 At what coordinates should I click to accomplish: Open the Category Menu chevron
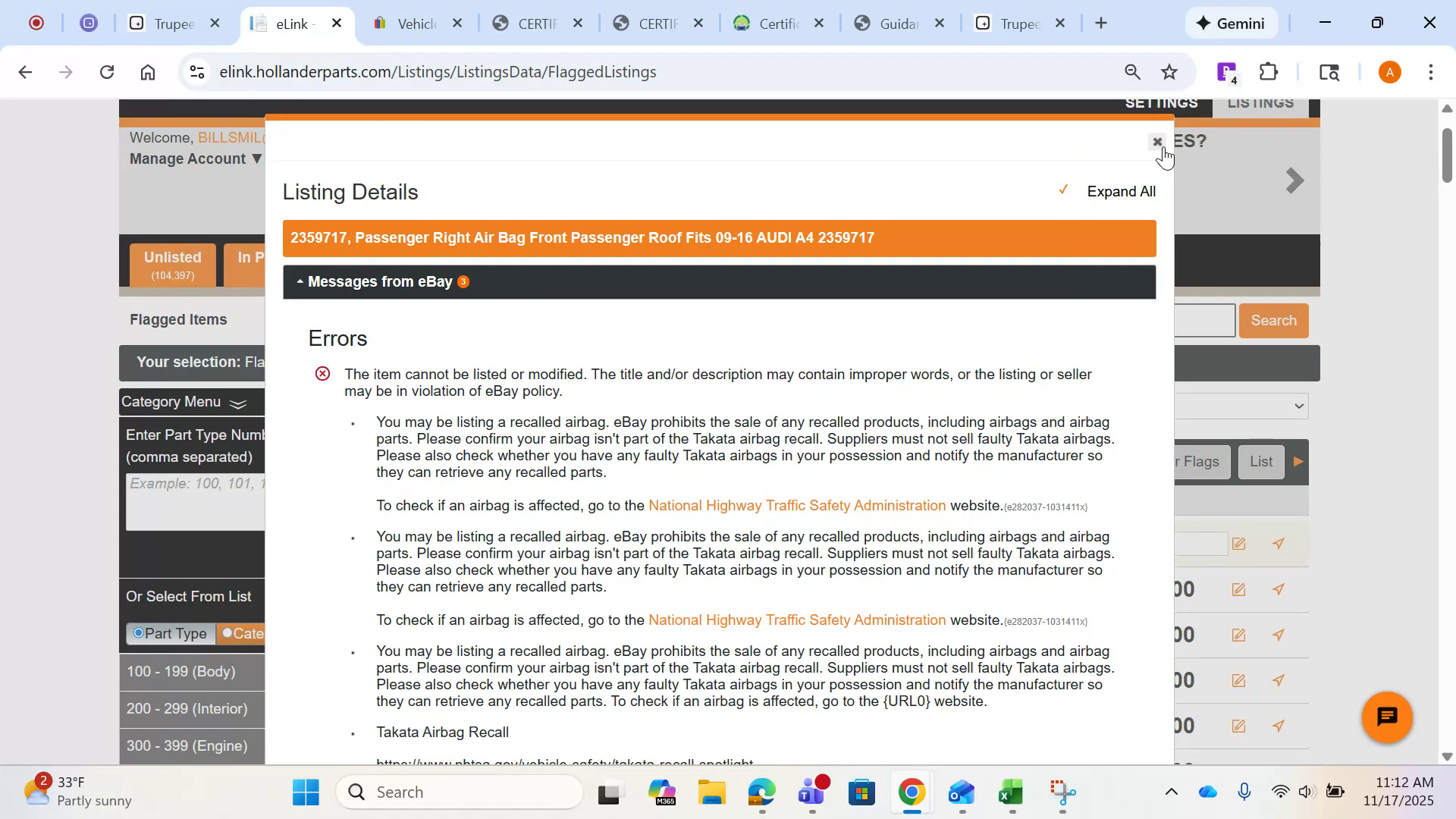tap(237, 403)
